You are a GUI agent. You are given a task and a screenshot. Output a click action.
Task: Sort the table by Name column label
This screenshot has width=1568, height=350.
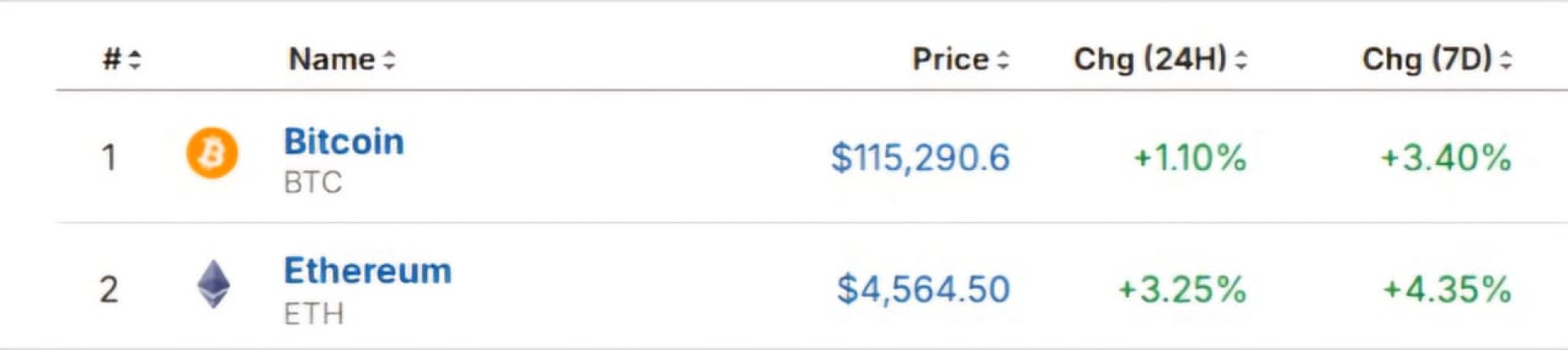(332, 60)
